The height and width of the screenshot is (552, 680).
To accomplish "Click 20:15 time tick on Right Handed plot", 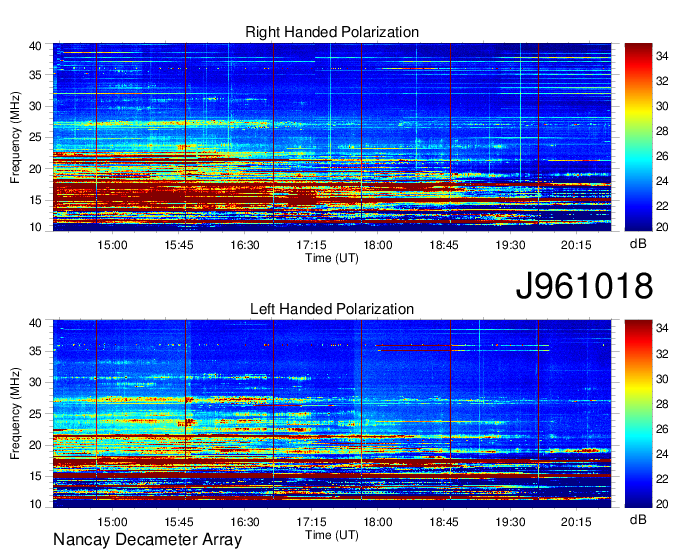I will [576, 245].
